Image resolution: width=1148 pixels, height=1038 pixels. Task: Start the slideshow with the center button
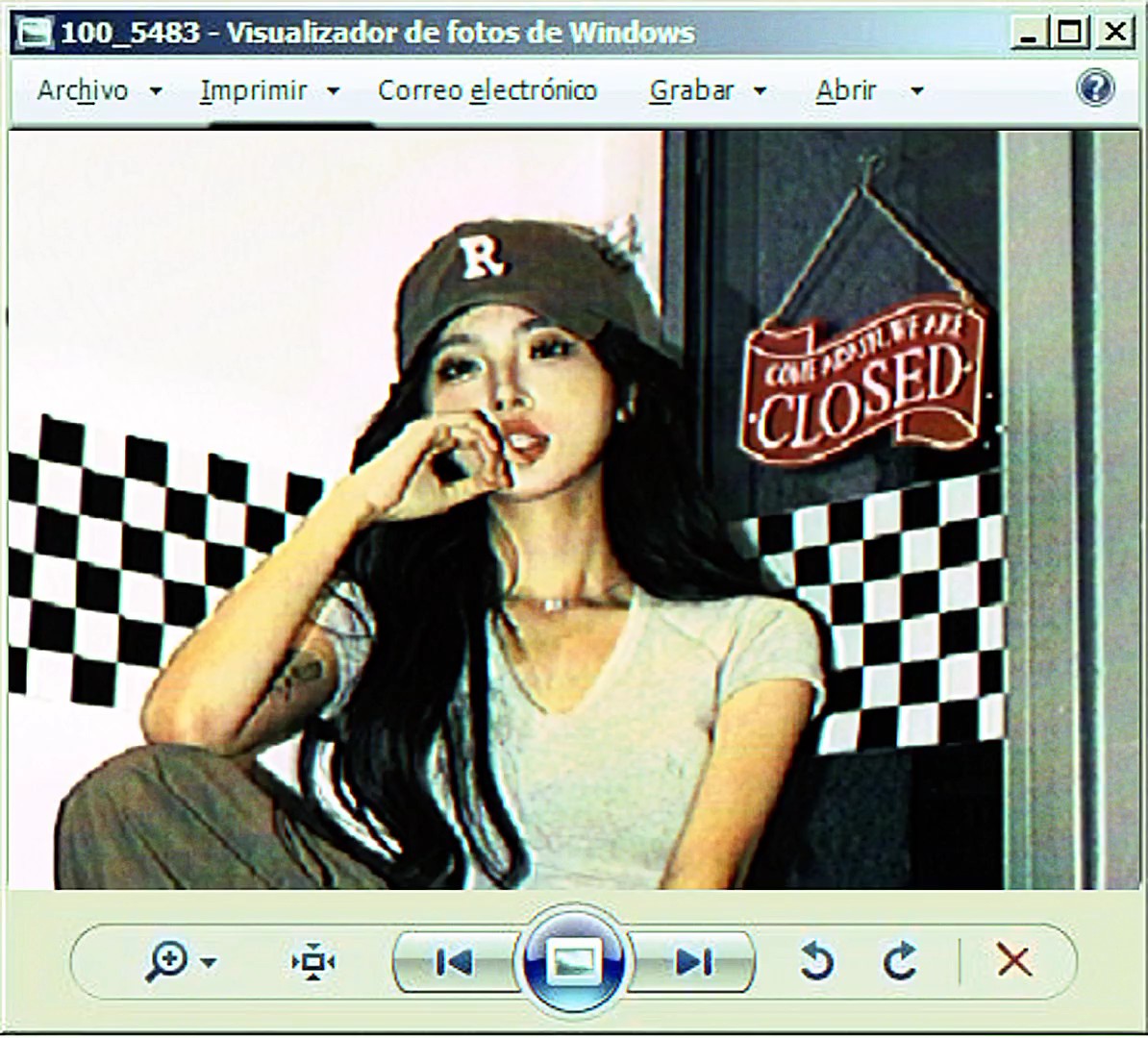[574, 958]
